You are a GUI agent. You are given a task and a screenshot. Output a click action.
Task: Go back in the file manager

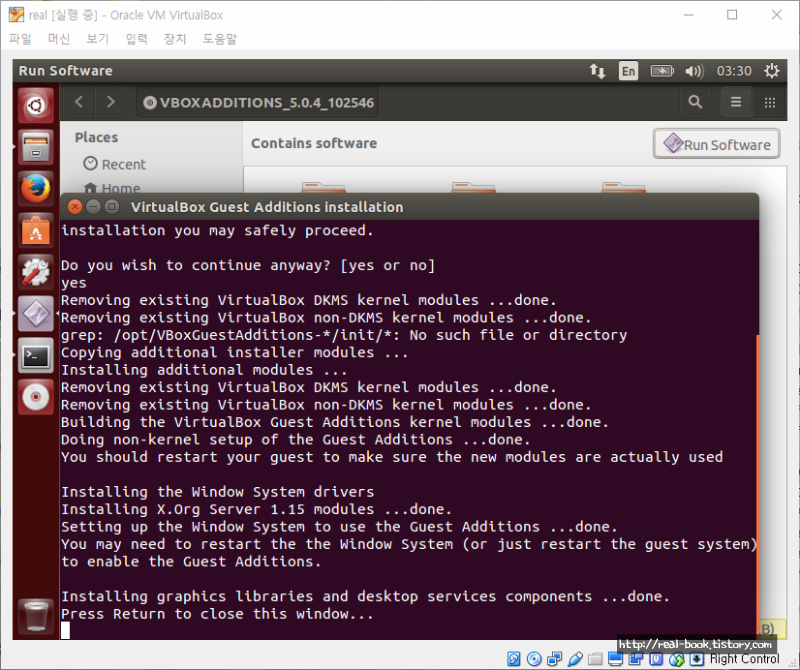(x=79, y=102)
